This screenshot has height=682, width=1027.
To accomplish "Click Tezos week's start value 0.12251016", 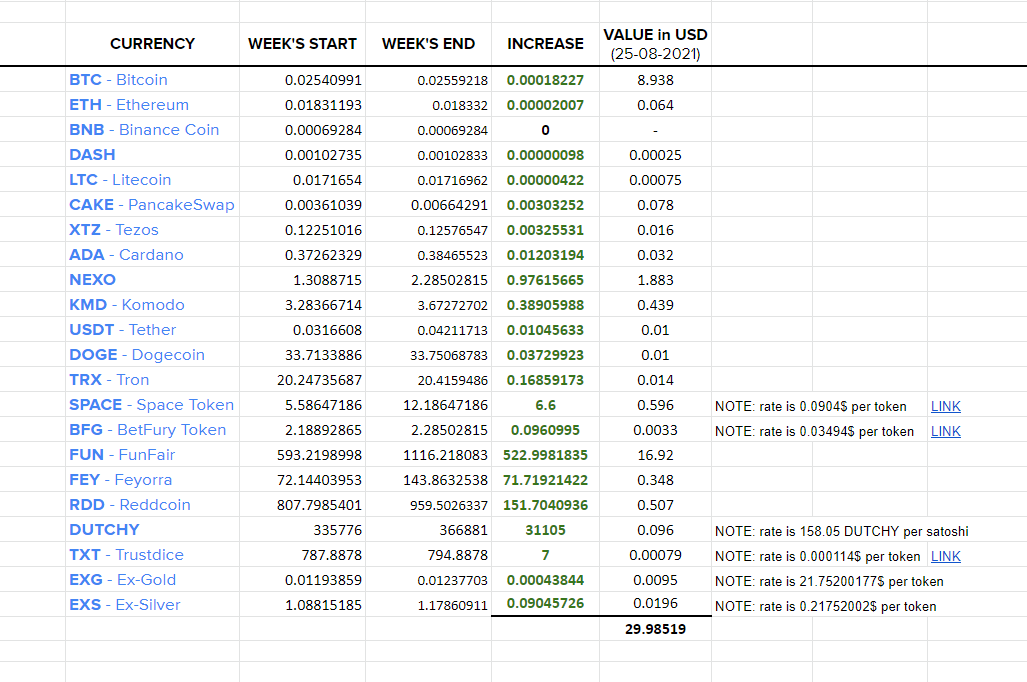I will click(x=323, y=230).
